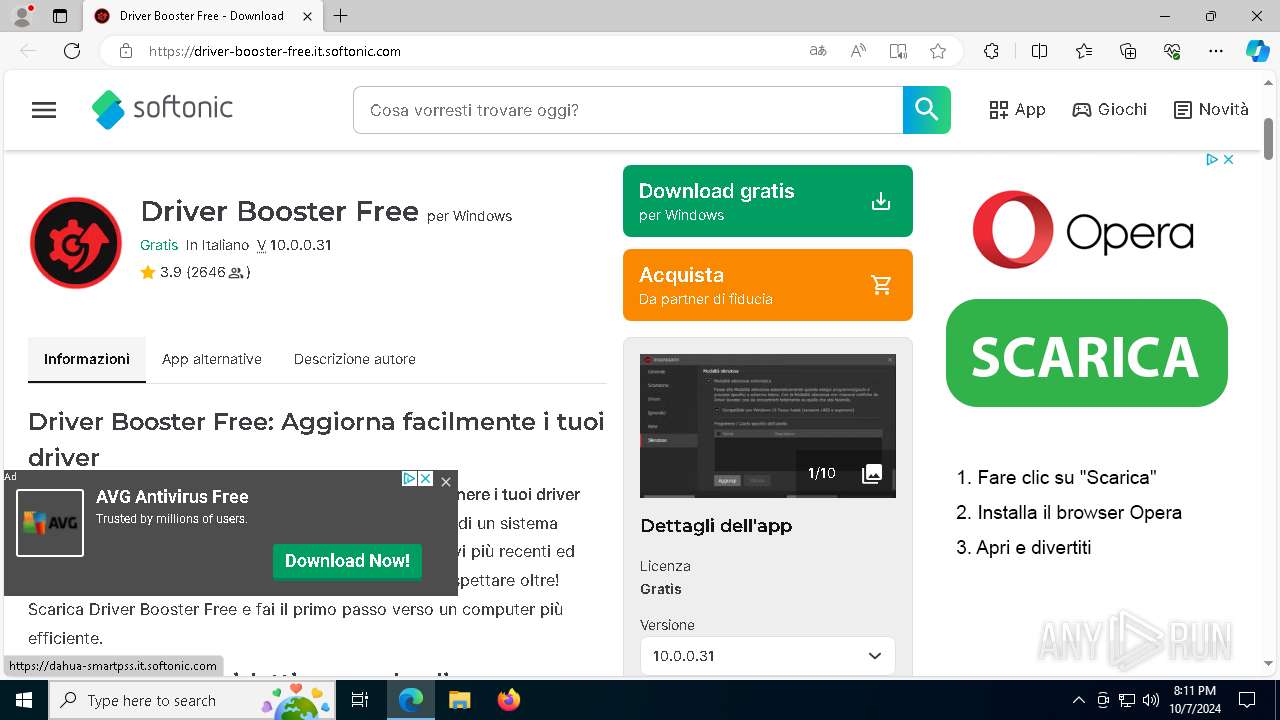The image size is (1280, 720).
Task: Open Immersive Reader icon
Action: click(898, 51)
